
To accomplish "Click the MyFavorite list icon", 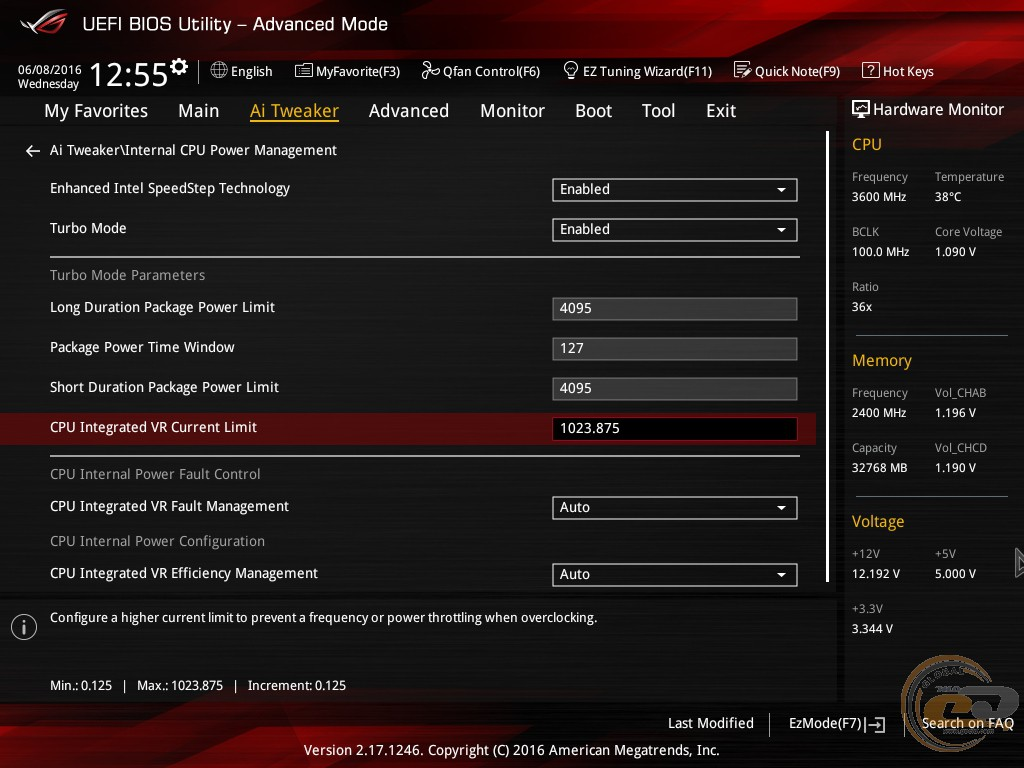I will coord(304,71).
